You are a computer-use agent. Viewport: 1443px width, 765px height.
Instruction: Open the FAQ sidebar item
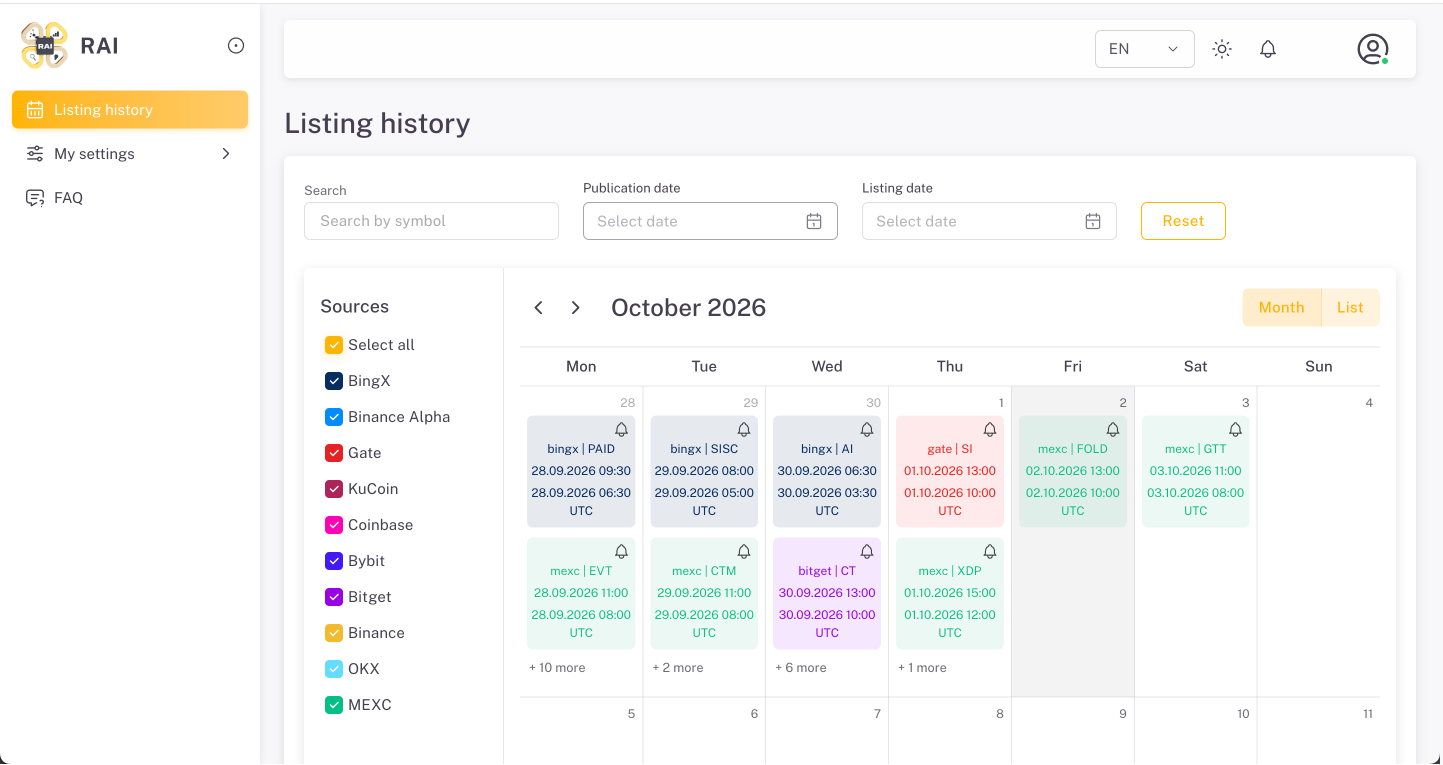pyautogui.click(x=130, y=198)
